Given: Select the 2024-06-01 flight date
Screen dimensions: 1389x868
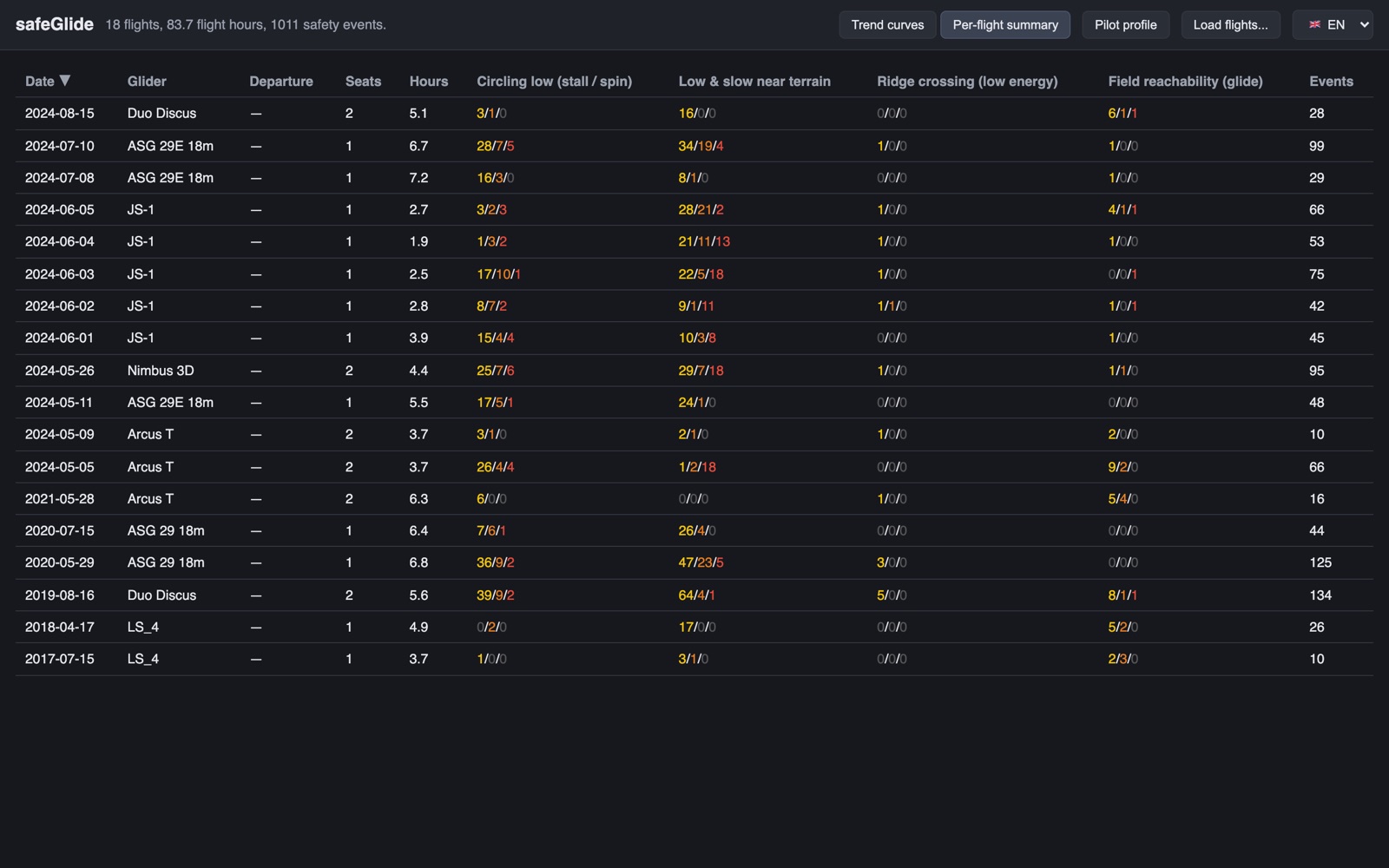Looking at the screenshot, I should pyautogui.click(x=59, y=338).
